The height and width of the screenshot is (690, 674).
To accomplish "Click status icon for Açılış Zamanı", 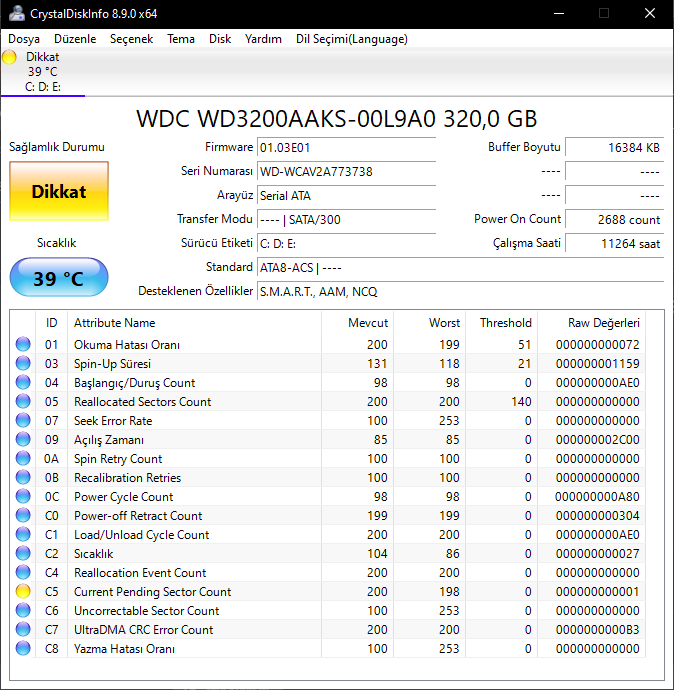I will [x=23, y=439].
